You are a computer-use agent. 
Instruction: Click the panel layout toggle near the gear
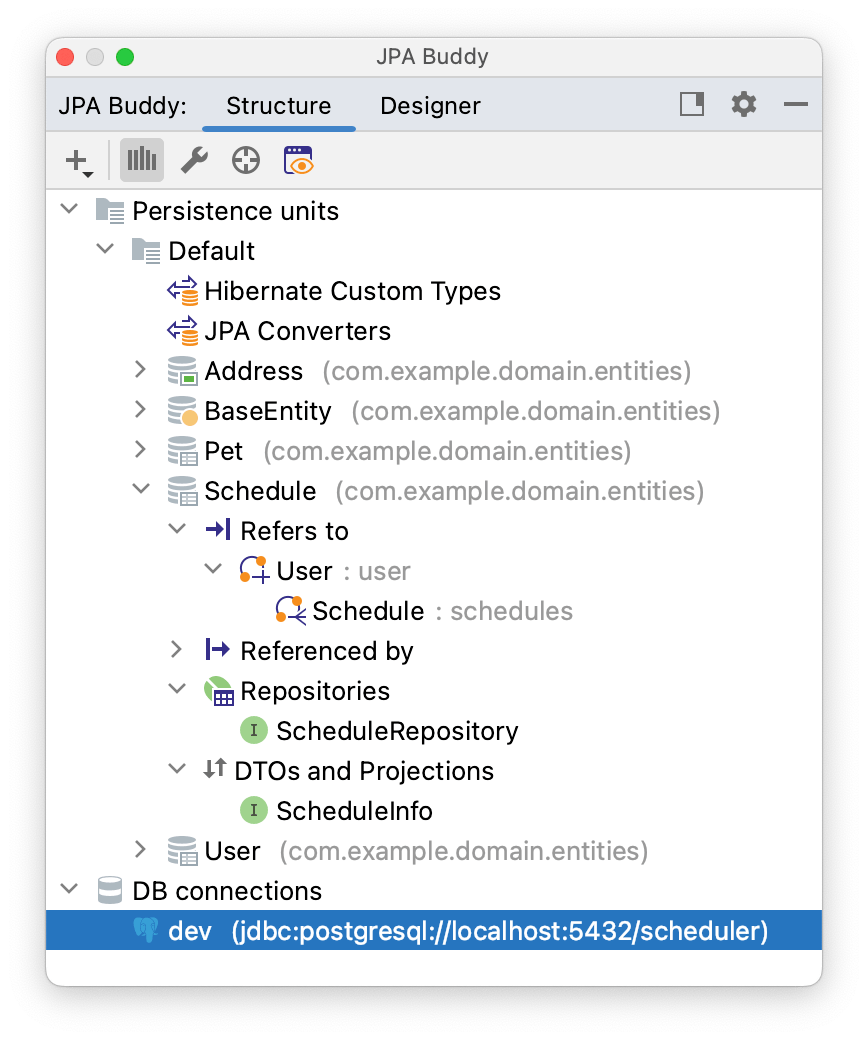(692, 104)
